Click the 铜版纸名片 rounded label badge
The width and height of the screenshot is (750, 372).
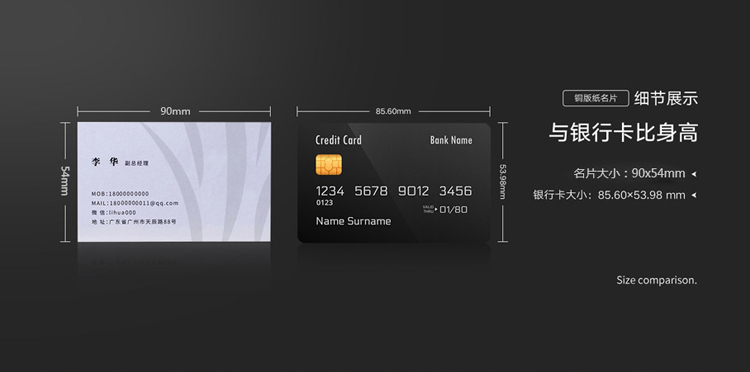(x=596, y=98)
